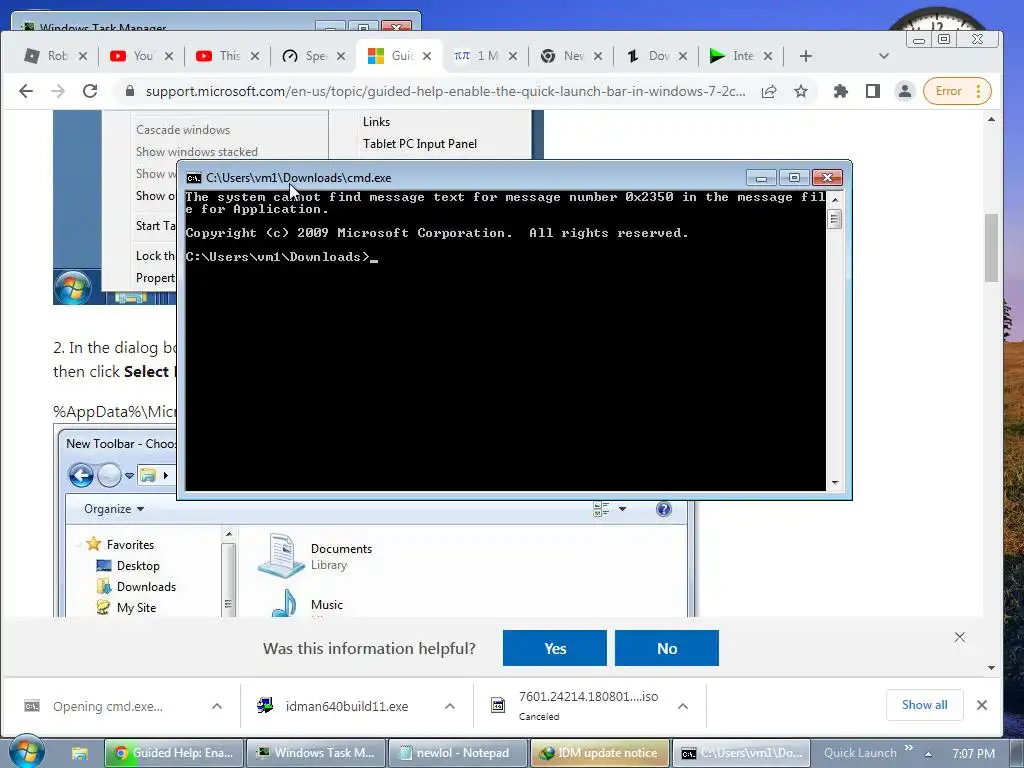The width and height of the screenshot is (1024, 768).
Task: View site security lock icon
Action: point(129,91)
